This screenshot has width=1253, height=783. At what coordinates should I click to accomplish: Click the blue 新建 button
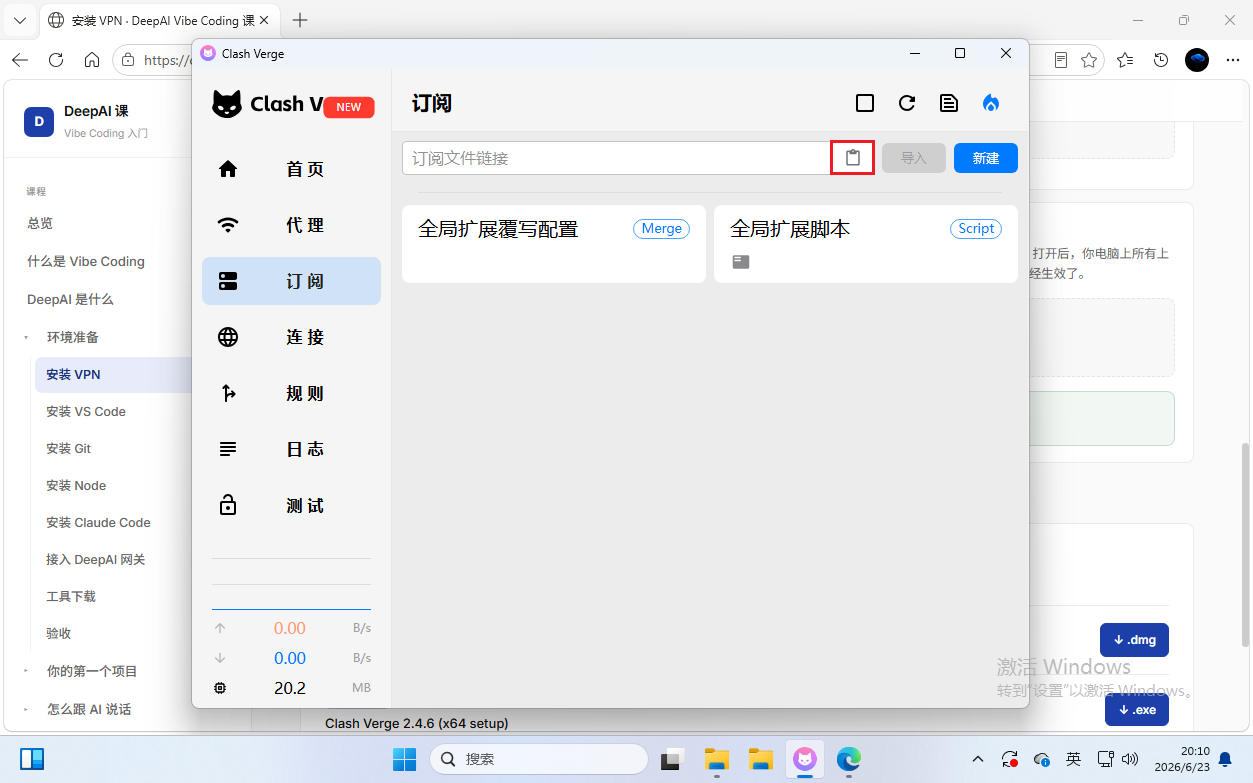click(x=986, y=158)
